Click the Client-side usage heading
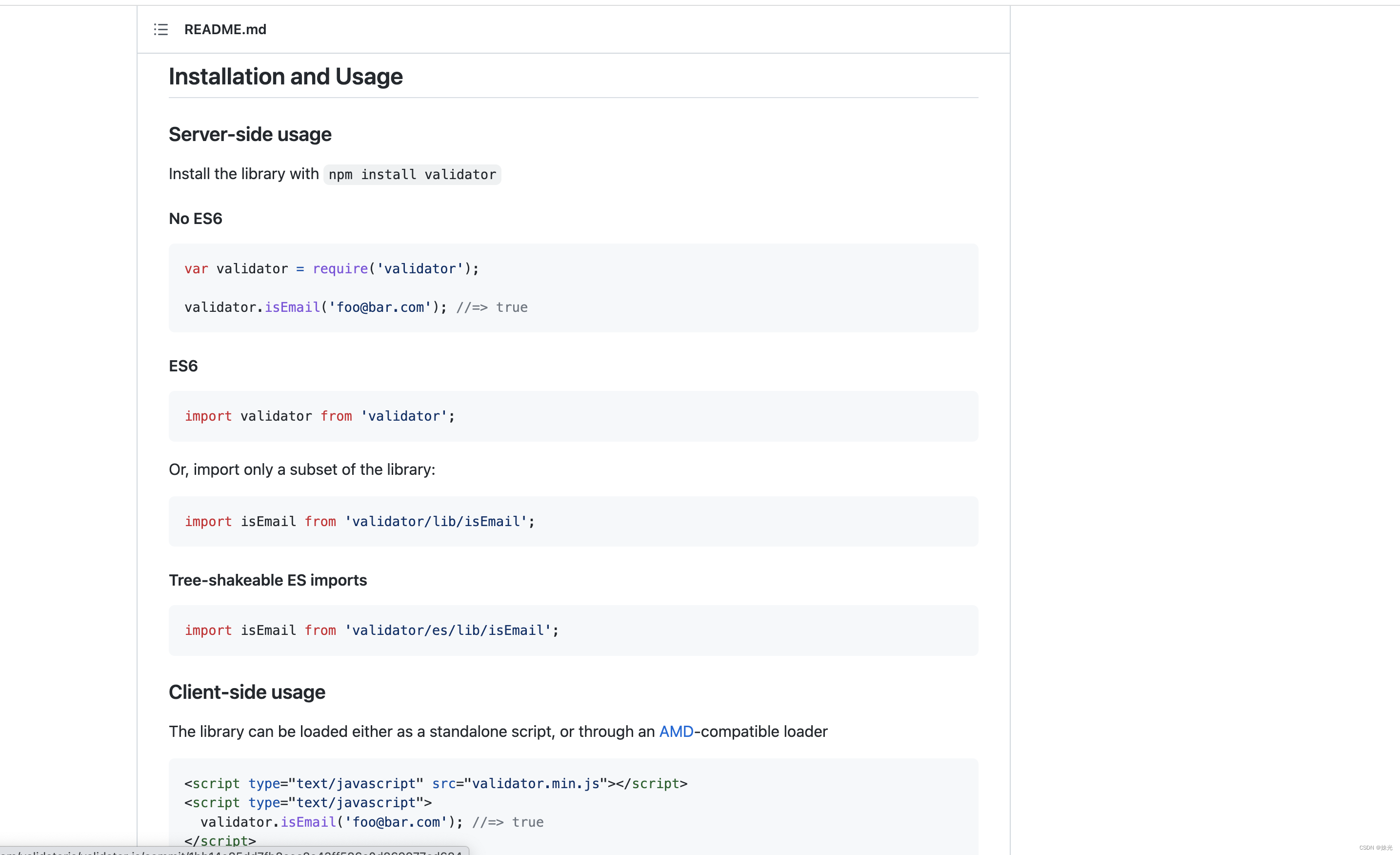Viewport: 1400px width, 855px height. coord(247,692)
